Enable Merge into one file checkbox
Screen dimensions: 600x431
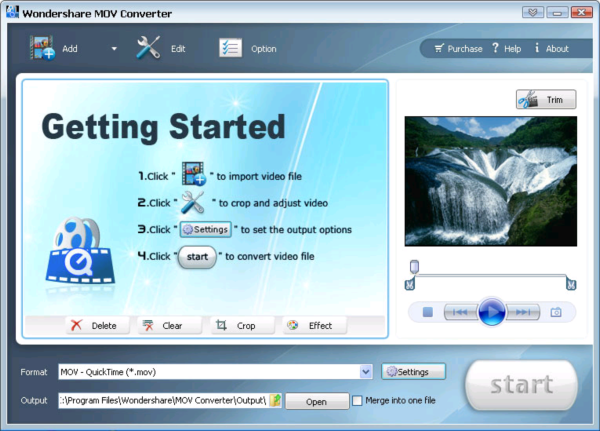(x=357, y=401)
